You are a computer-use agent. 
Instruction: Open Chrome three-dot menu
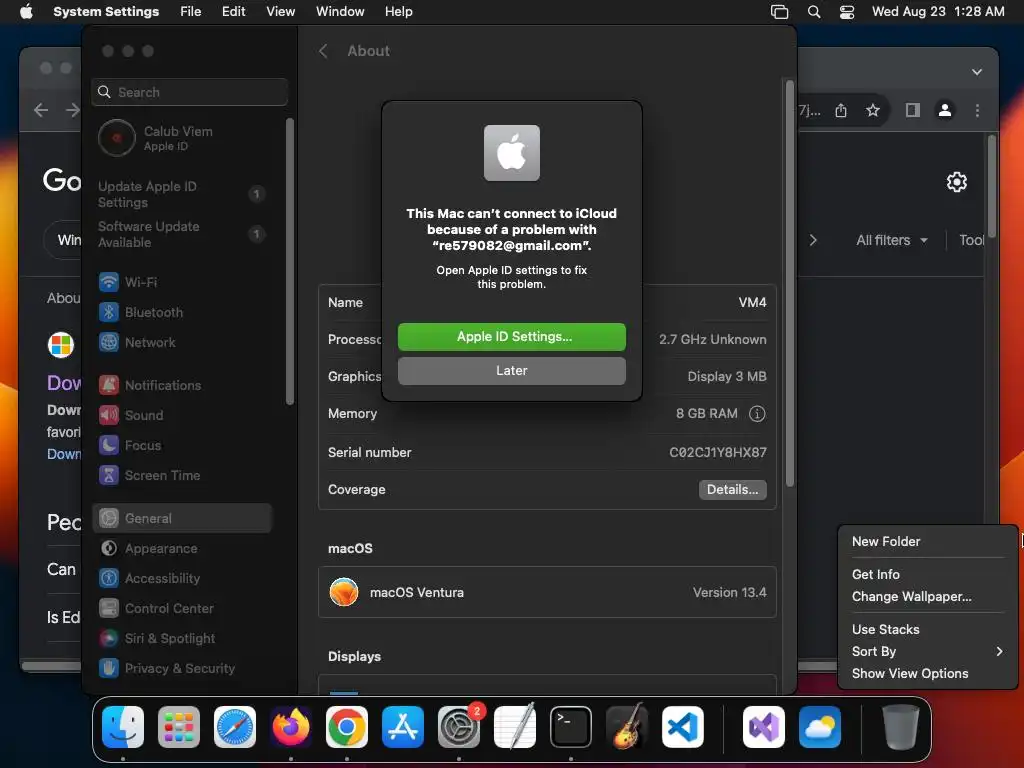[x=978, y=110]
